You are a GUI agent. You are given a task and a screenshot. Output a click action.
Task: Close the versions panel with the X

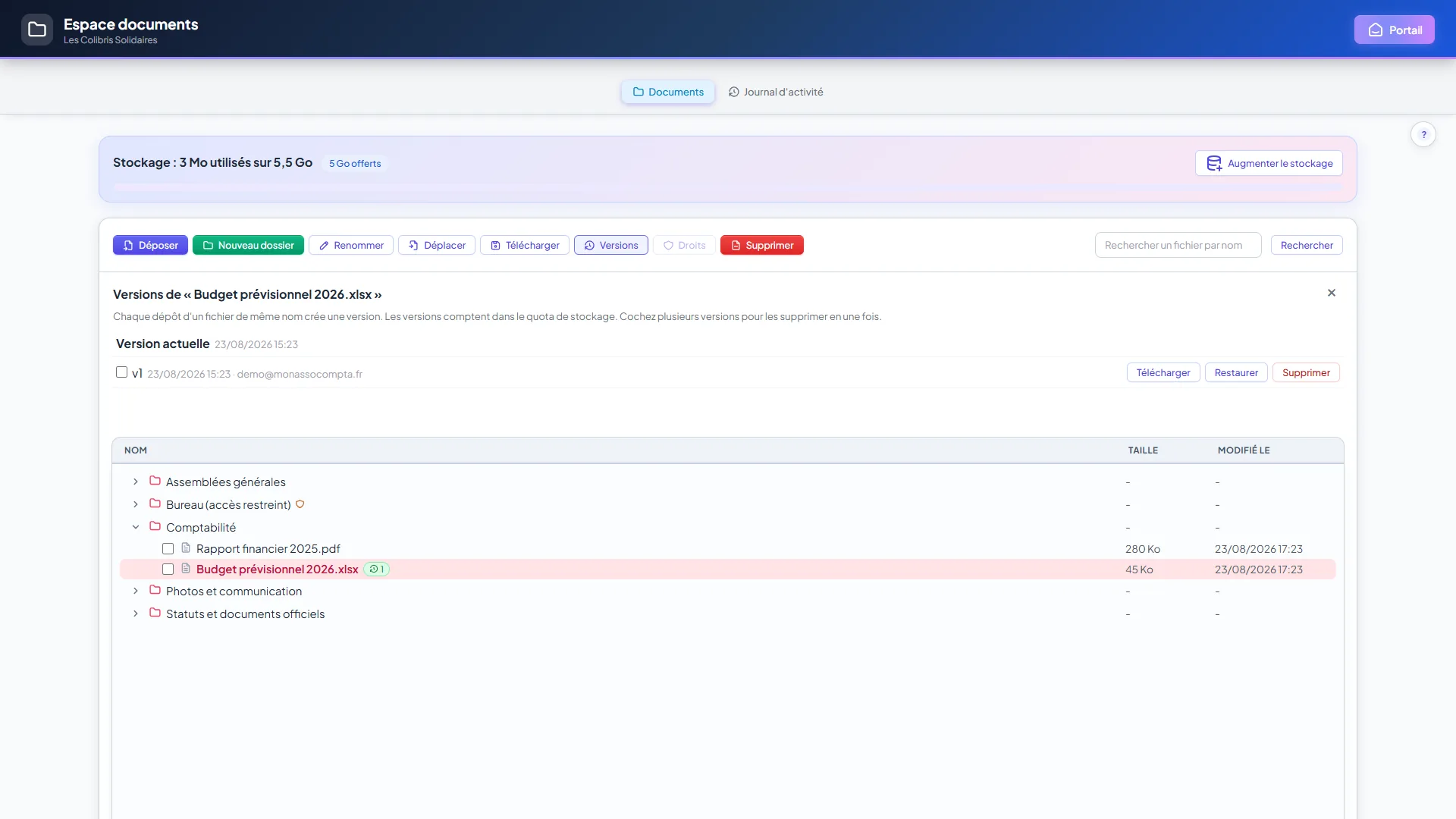[x=1332, y=293]
